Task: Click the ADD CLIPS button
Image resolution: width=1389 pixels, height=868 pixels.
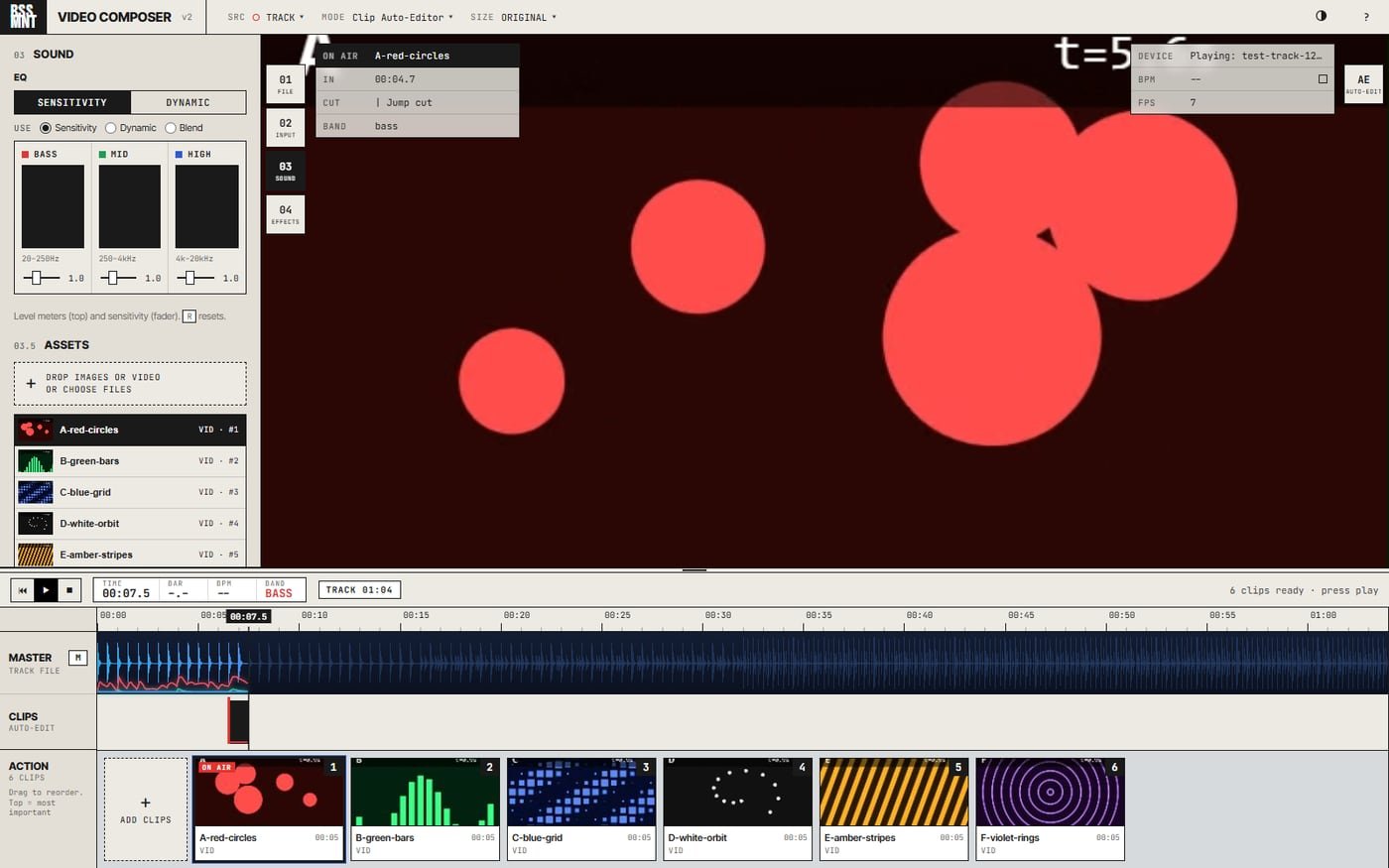Action: (x=146, y=809)
